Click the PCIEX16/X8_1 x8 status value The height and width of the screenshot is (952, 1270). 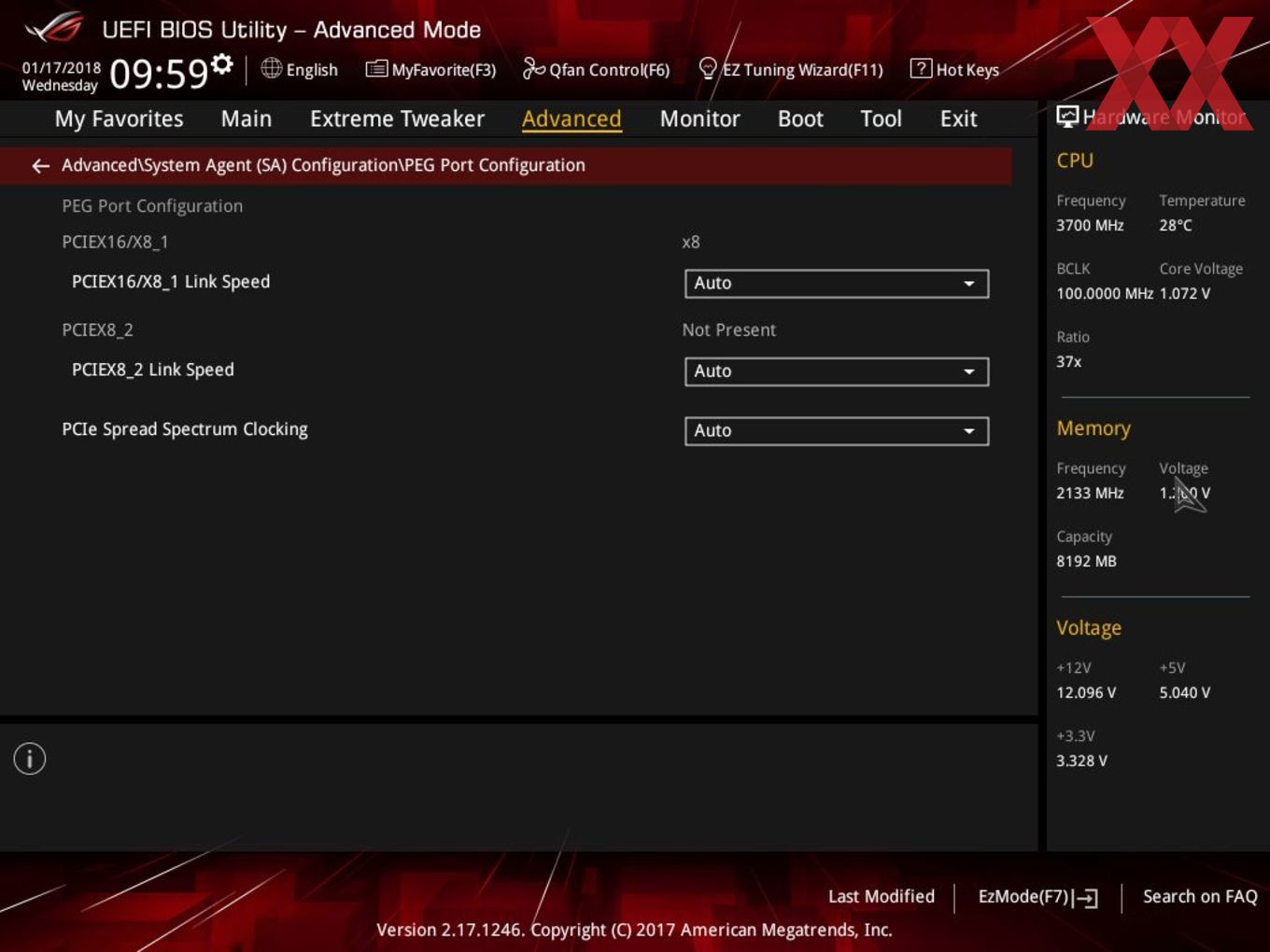pos(691,243)
